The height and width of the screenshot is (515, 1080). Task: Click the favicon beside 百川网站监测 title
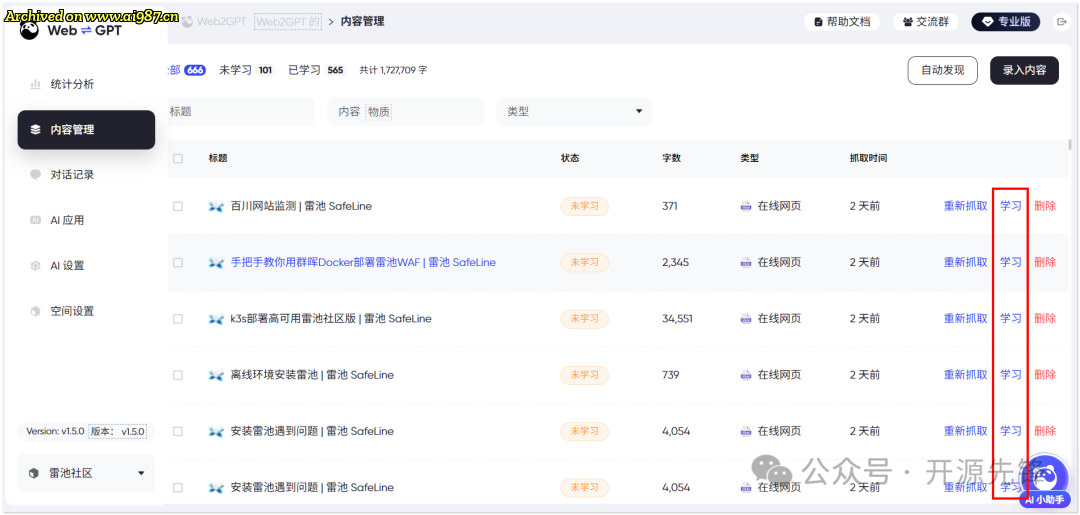coord(216,206)
